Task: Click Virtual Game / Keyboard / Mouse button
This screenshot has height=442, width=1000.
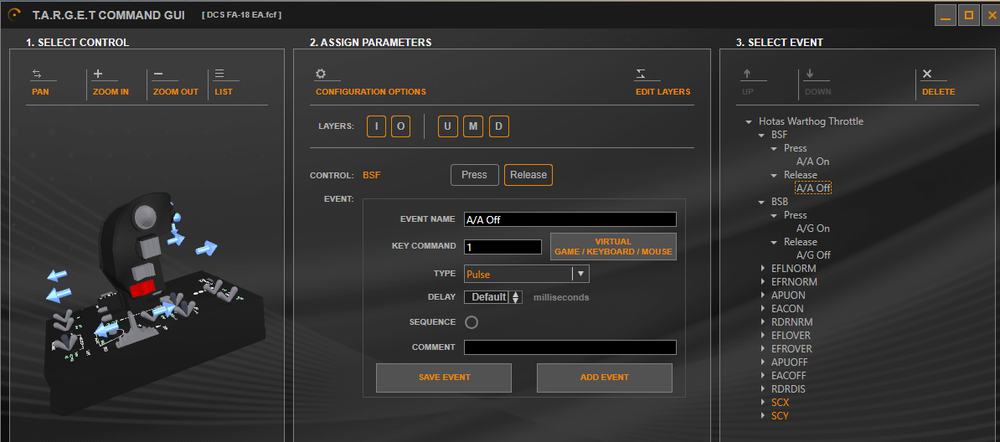Action: point(613,247)
